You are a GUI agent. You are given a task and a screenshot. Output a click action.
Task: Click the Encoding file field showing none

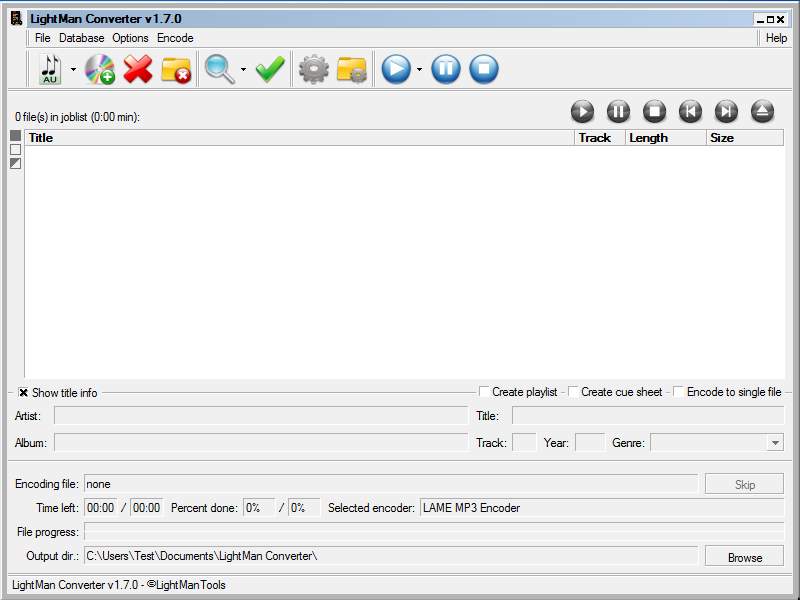click(x=391, y=484)
